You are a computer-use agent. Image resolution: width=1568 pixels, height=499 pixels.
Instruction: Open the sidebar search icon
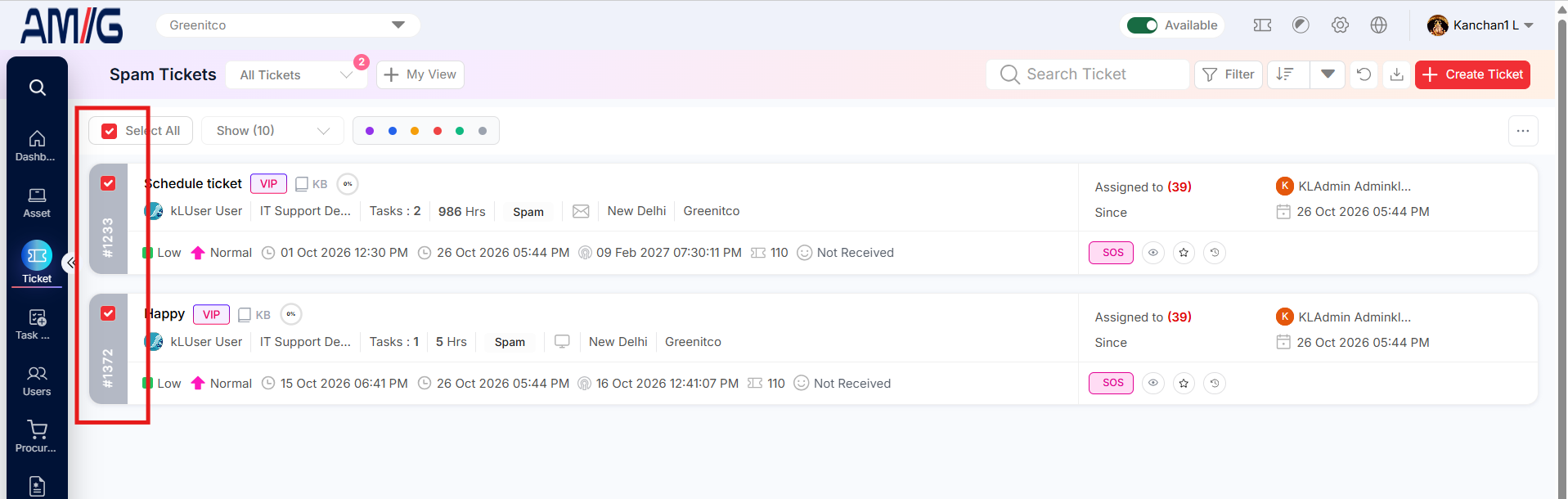(37, 88)
